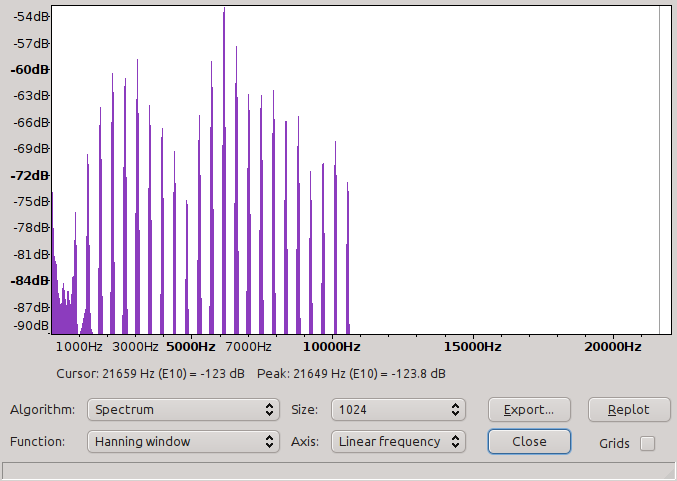Screen dimensions: 677x481
Task: Click the 5000Hz frequency axis label
Action: pyautogui.click(x=191, y=347)
